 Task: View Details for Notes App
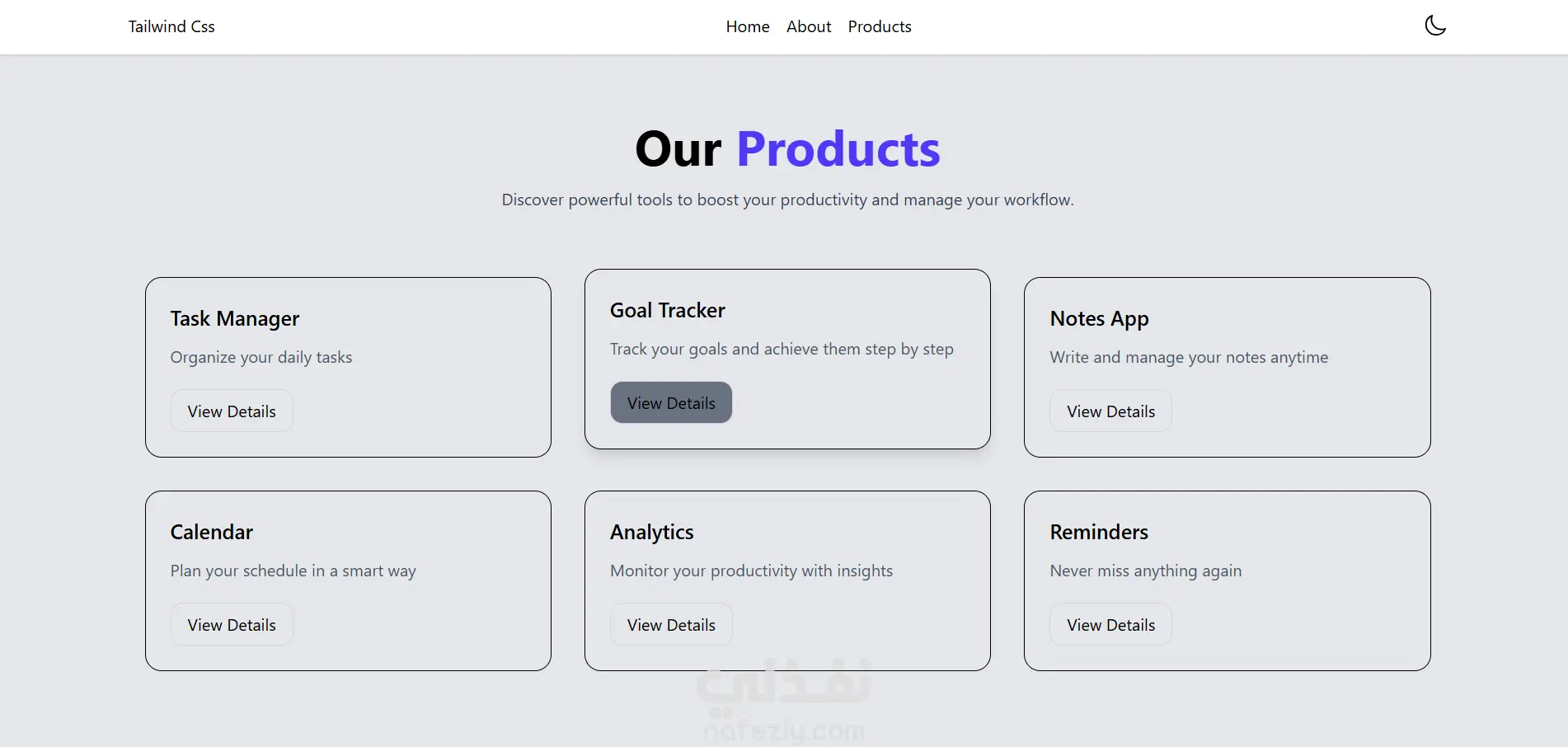pos(1110,411)
